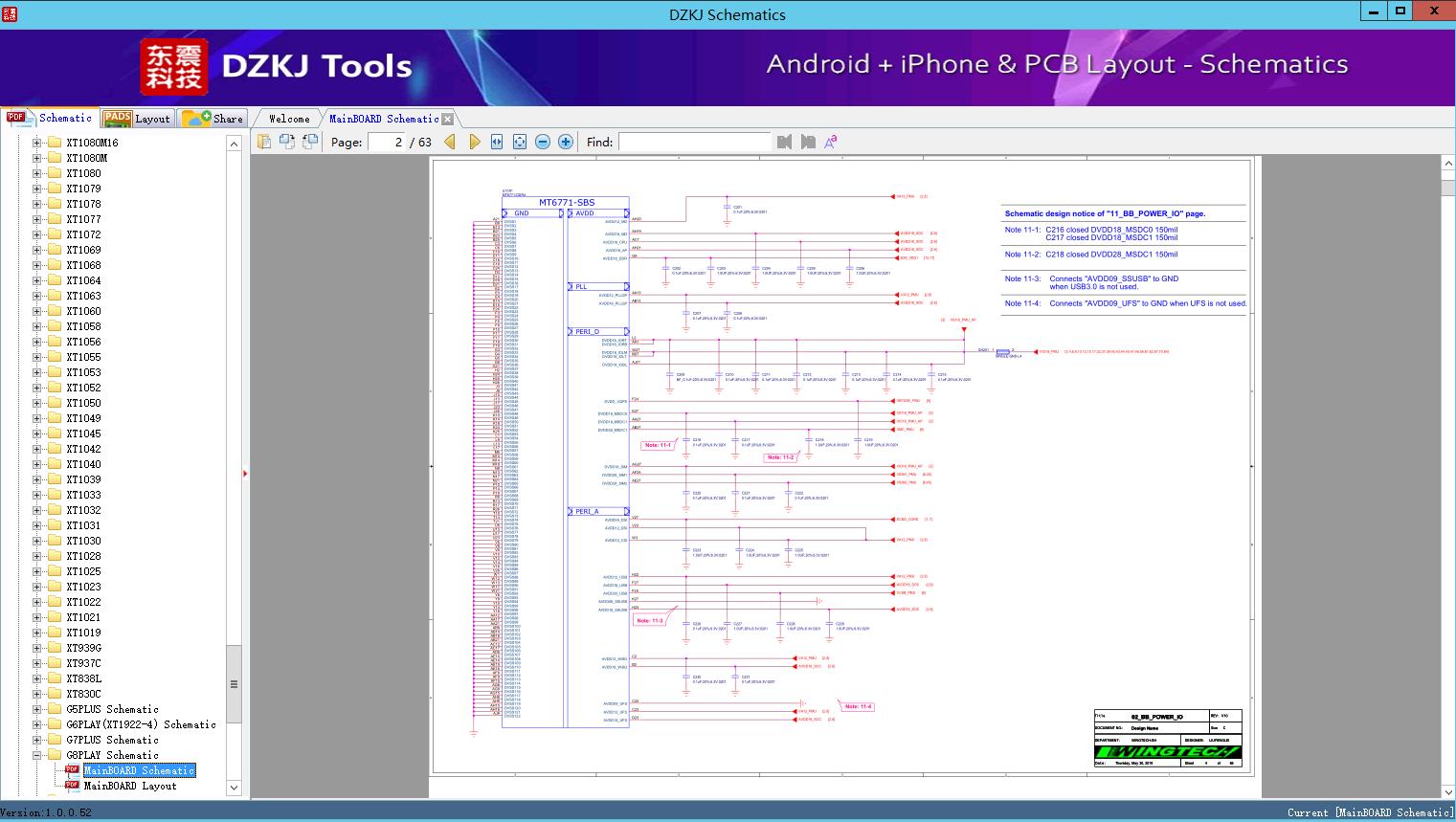Viewport: 1456px width, 822px height.
Task: Select the XT1079 tree entry
Action: point(83,189)
